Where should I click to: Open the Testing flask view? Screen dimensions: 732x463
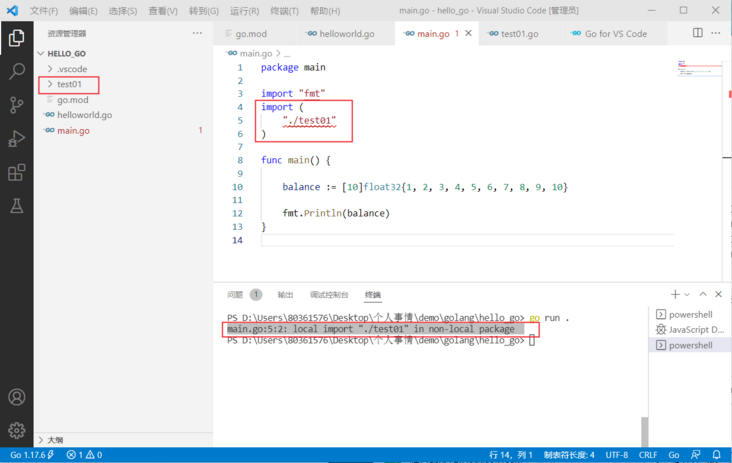16,206
